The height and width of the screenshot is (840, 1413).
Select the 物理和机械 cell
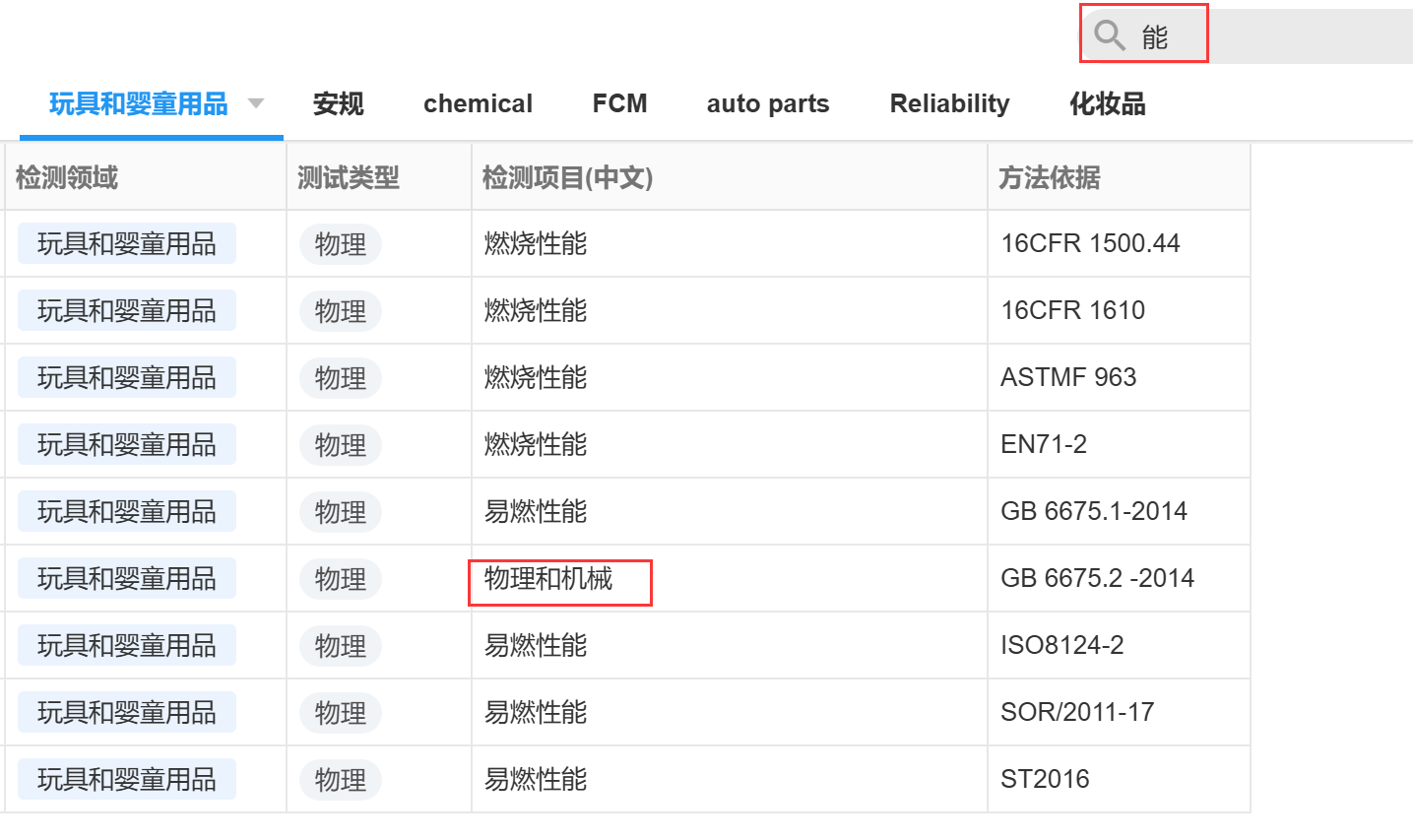[548, 579]
